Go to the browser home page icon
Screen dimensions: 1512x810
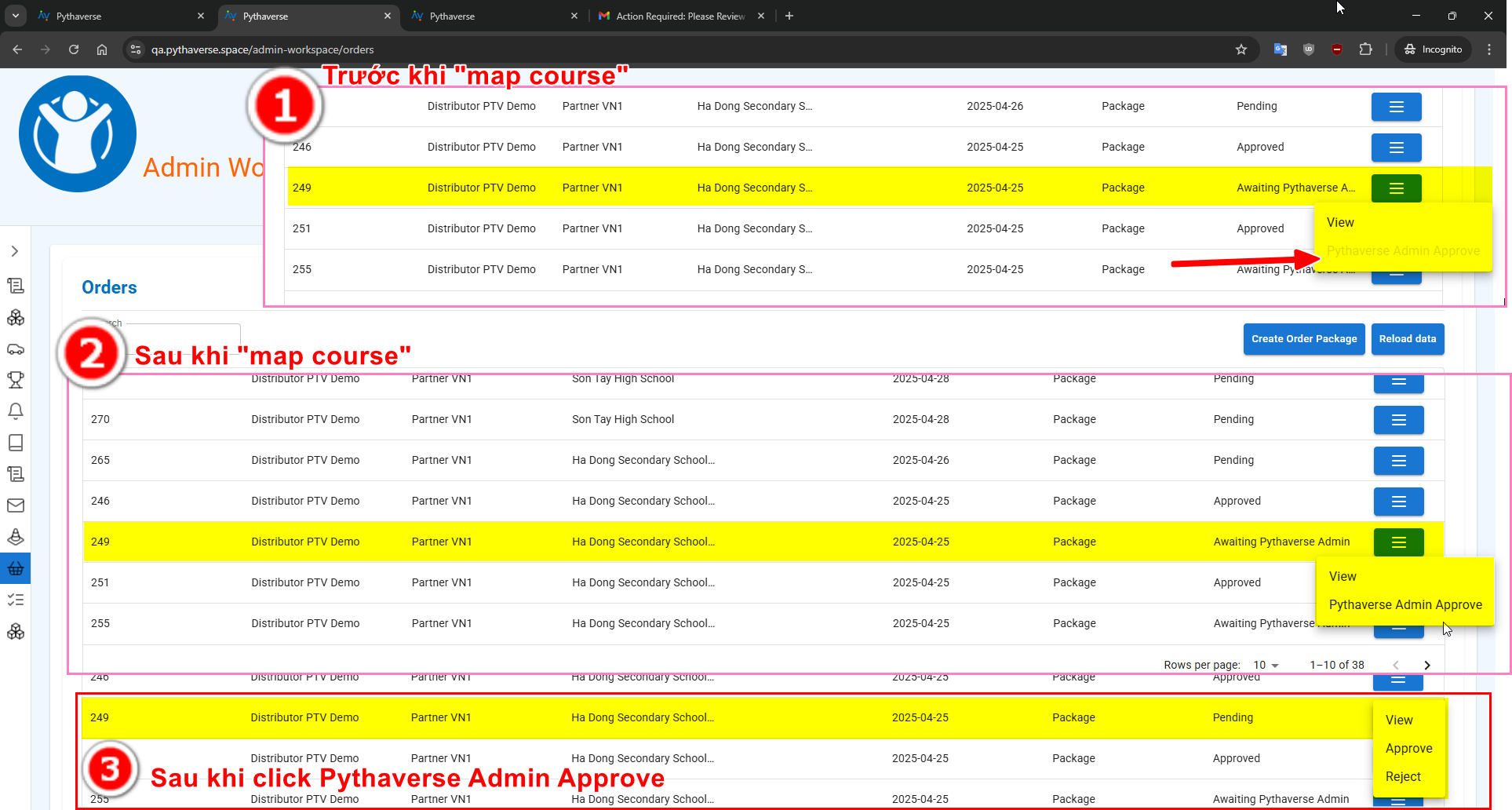[x=102, y=49]
